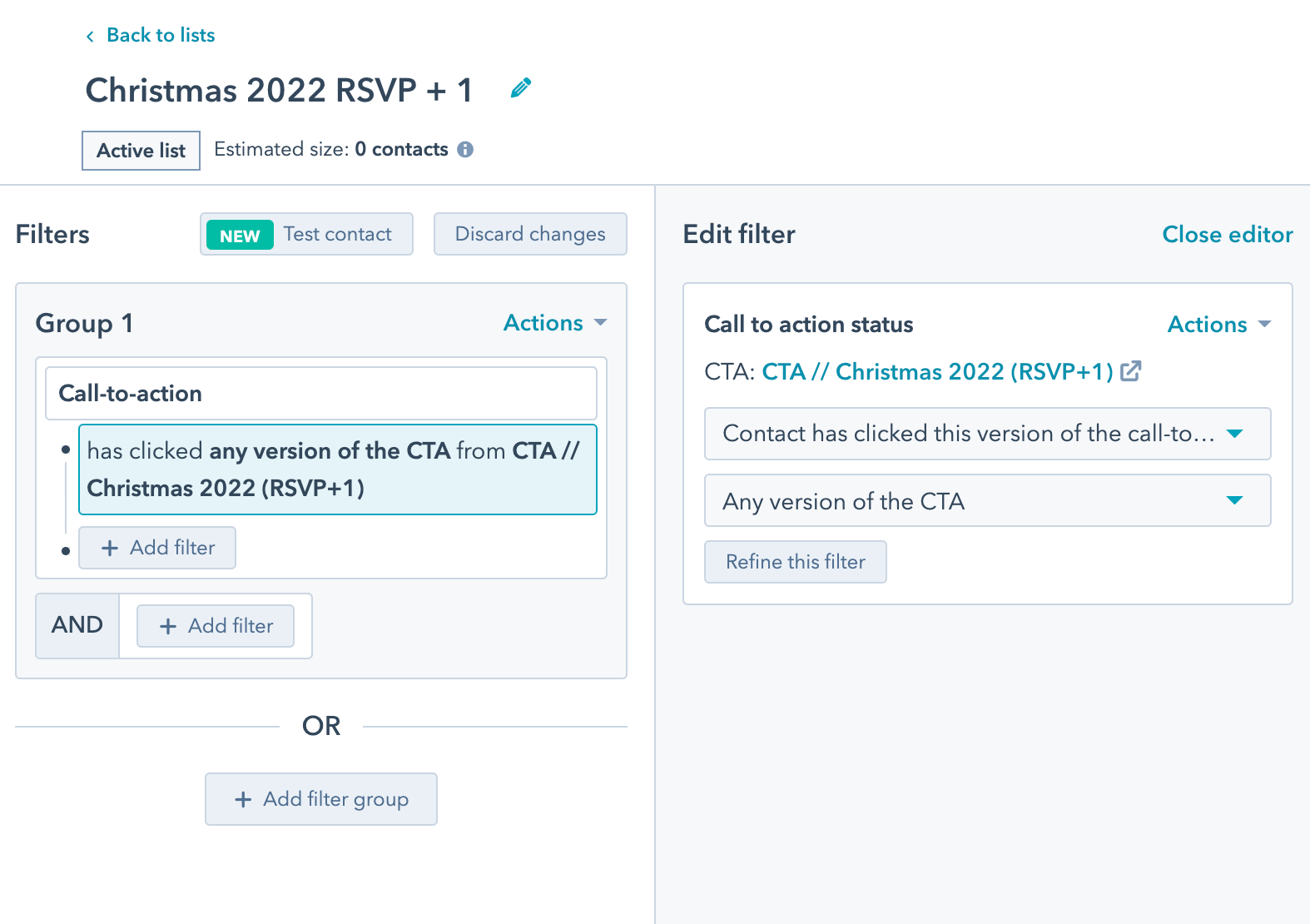The height and width of the screenshot is (924, 1310).
Task: Click the Active list badge
Action: point(141,151)
